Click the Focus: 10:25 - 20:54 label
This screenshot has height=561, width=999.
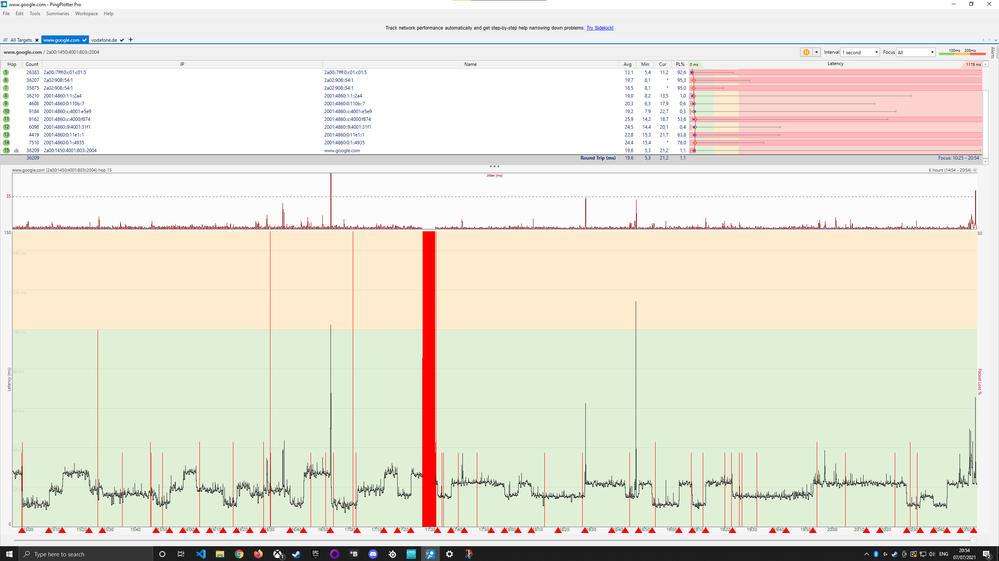pos(958,158)
